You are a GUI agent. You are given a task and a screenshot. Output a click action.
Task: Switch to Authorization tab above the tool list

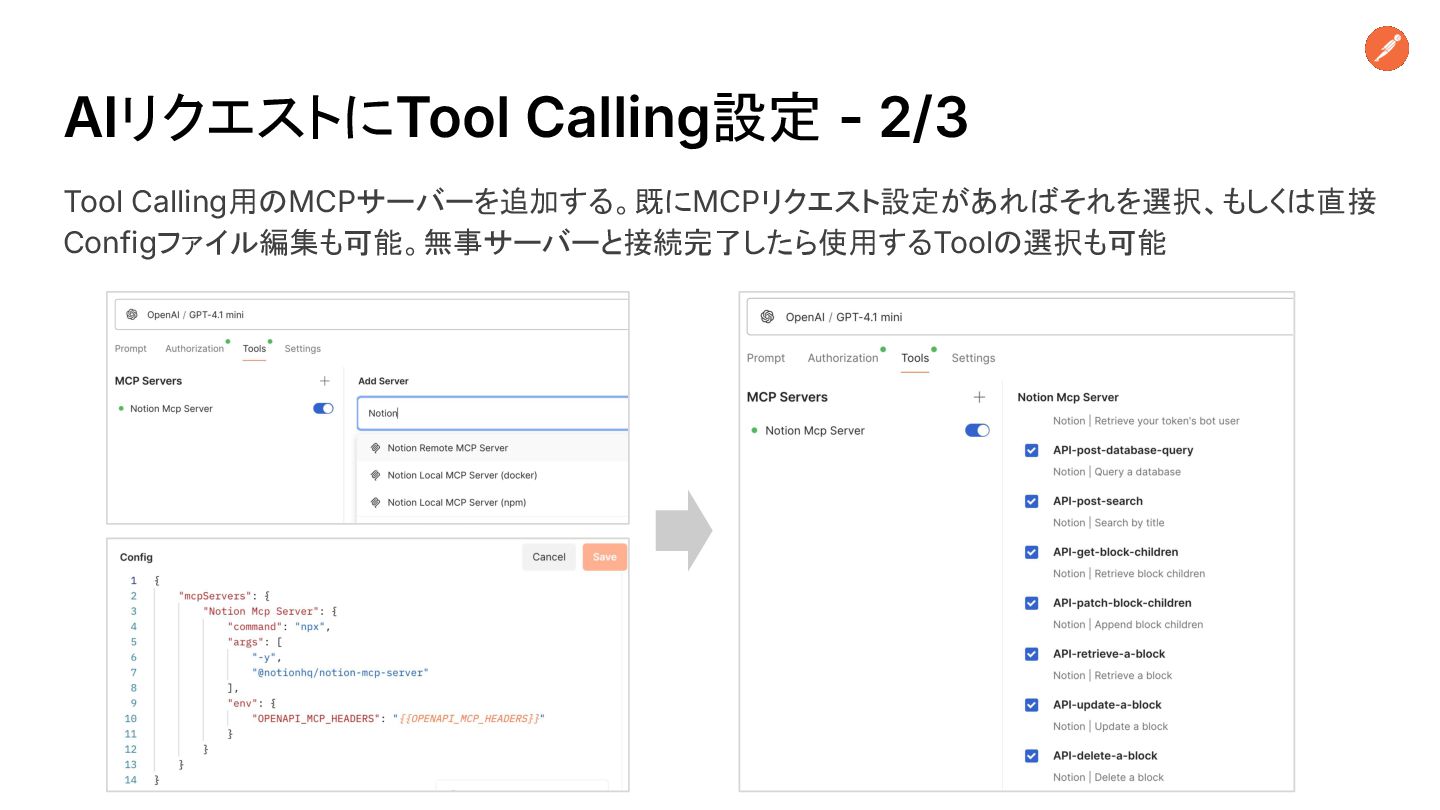(x=843, y=358)
